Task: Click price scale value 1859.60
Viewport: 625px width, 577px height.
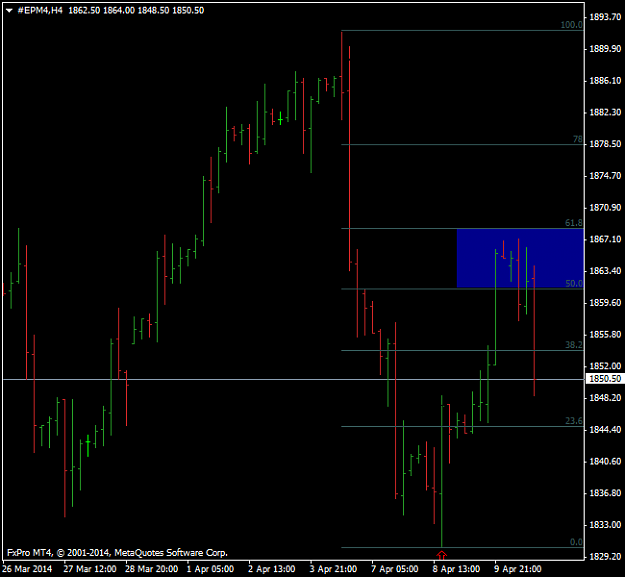Action: pos(605,302)
